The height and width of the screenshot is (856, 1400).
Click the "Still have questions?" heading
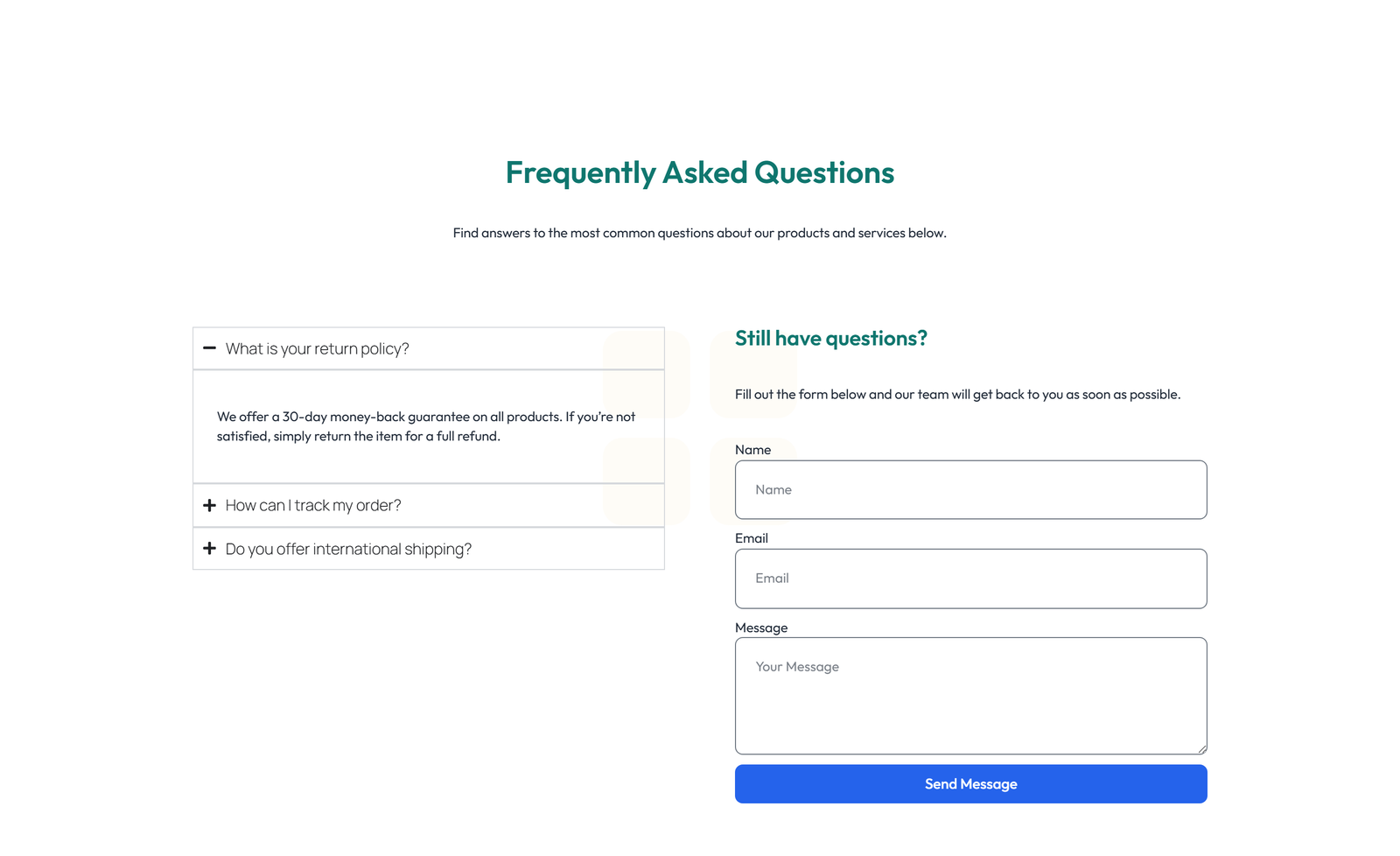click(830, 338)
